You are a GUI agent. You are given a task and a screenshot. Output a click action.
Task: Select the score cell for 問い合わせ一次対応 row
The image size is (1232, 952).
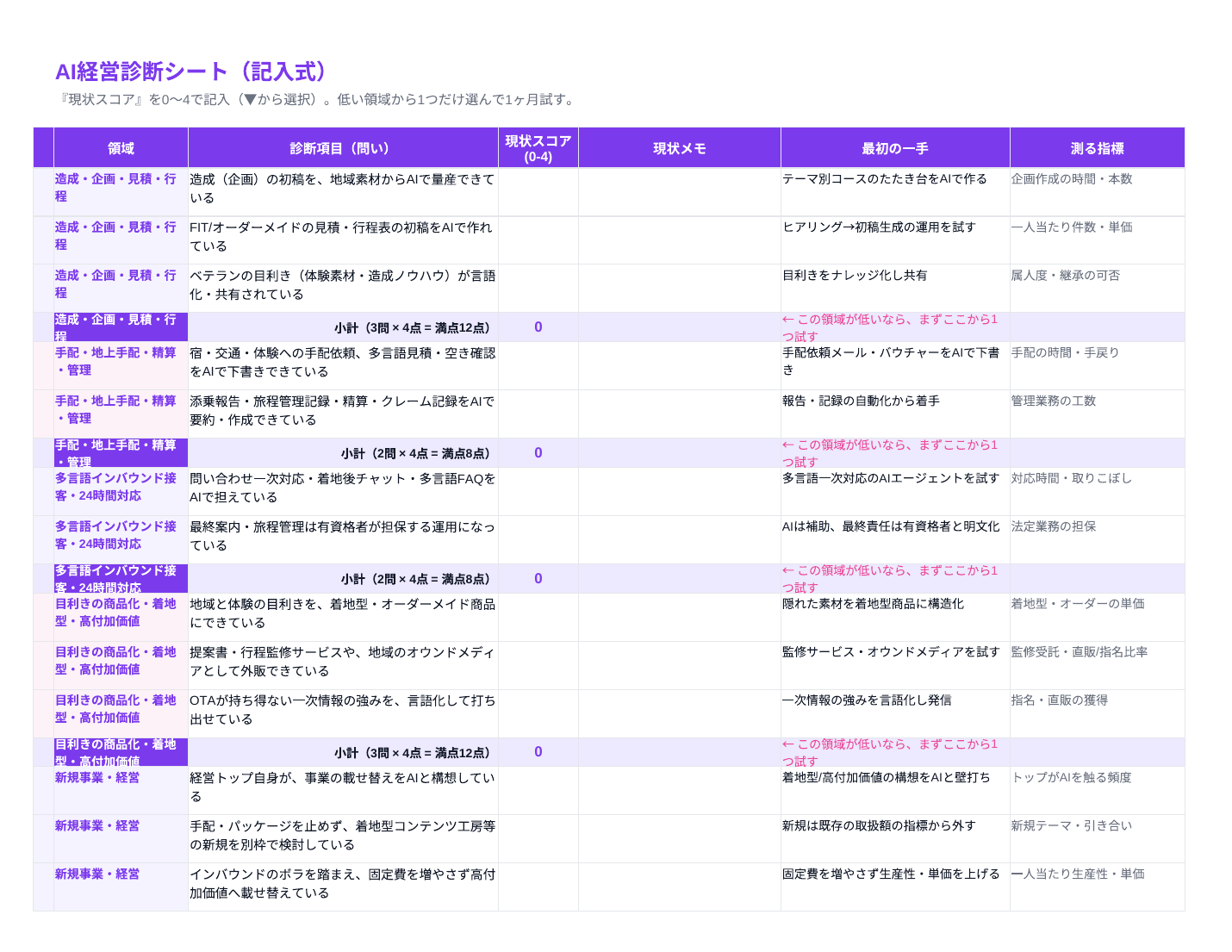[x=538, y=491]
